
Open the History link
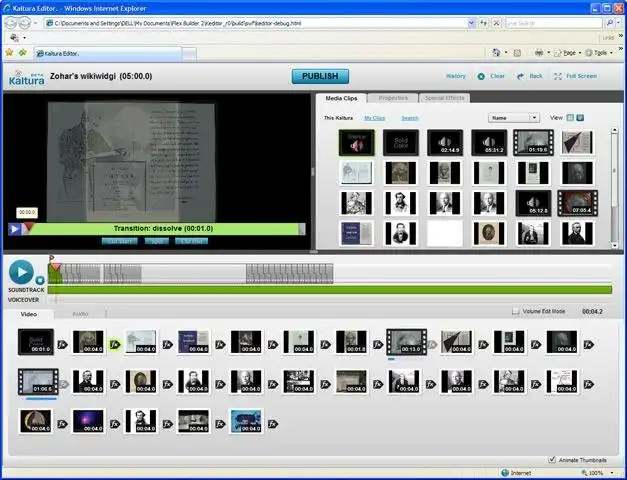[456, 76]
